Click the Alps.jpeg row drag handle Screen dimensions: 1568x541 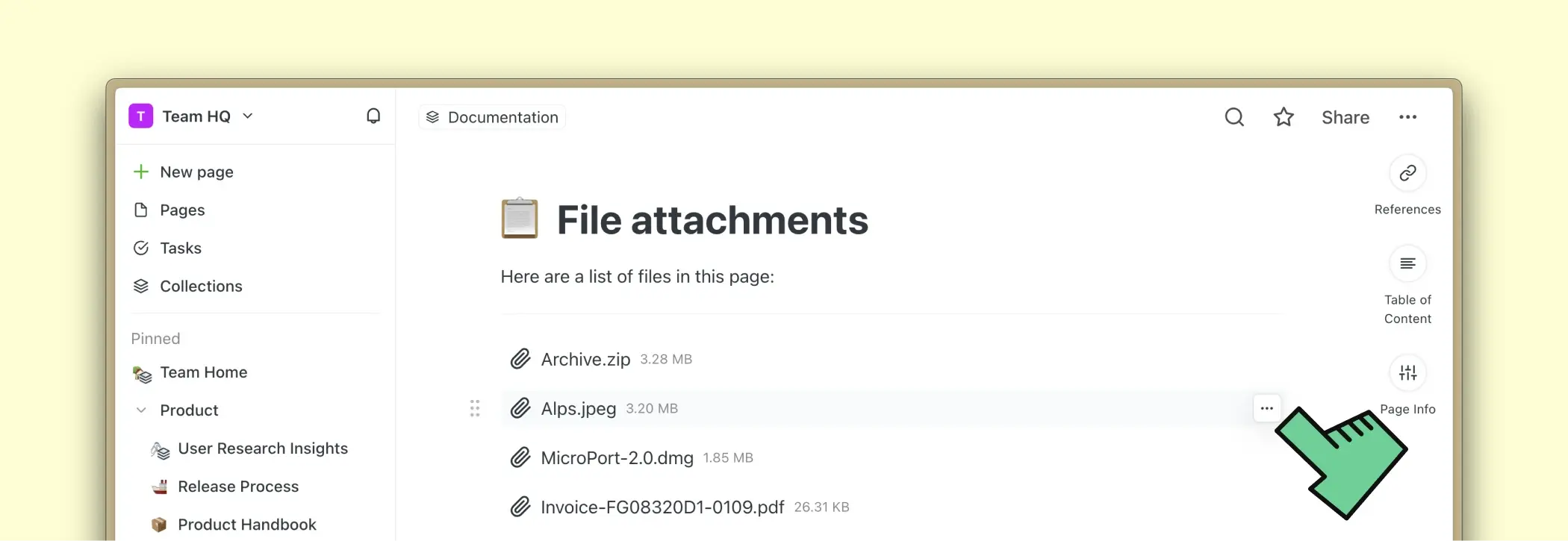pos(475,408)
